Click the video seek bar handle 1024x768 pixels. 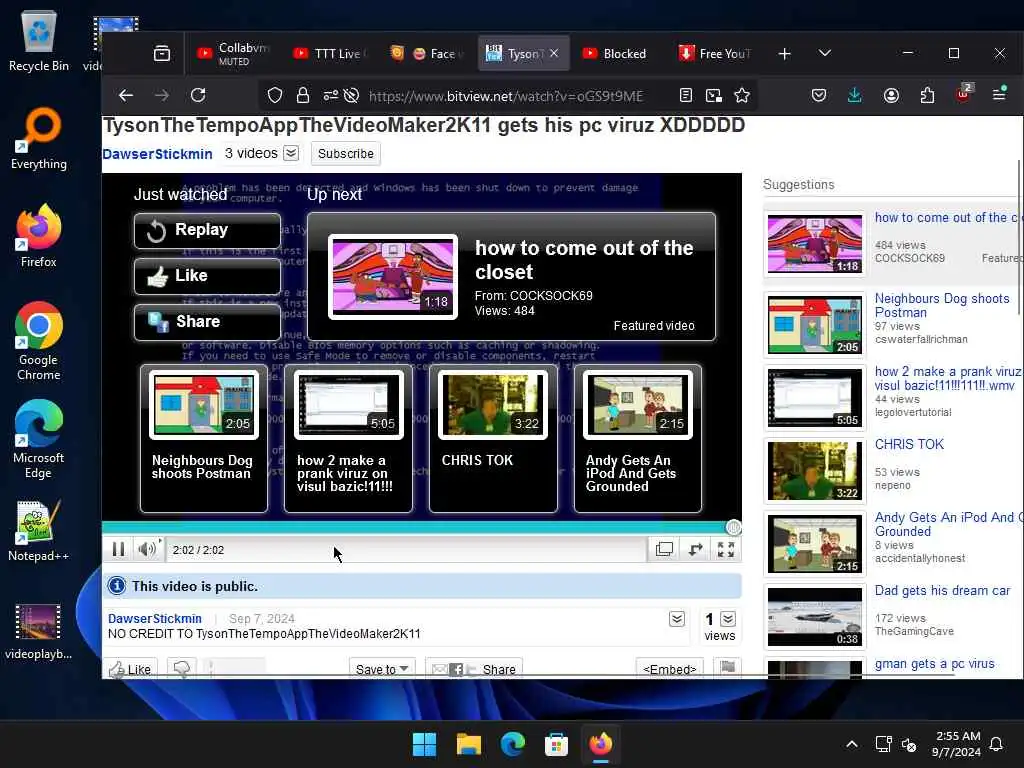733,527
